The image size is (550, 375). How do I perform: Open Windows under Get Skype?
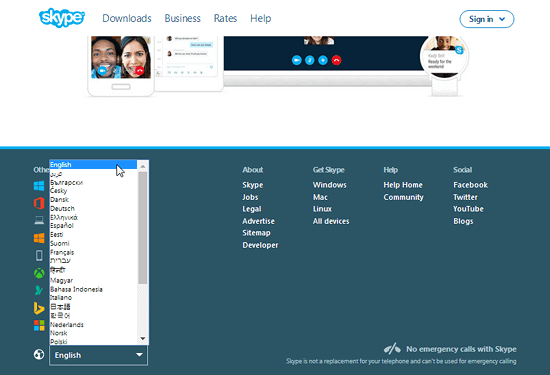329,185
